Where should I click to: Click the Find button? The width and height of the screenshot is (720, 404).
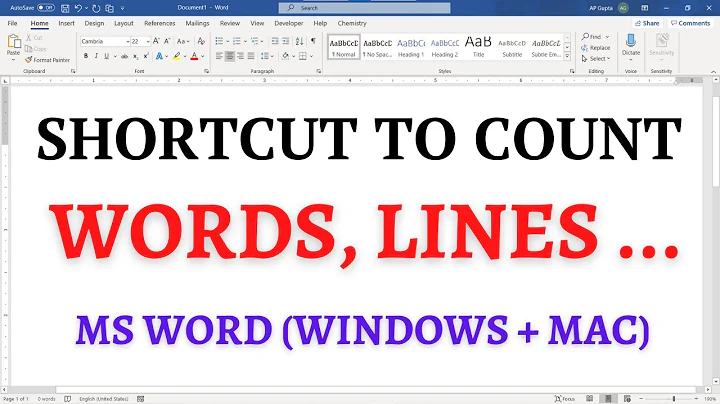pyautogui.click(x=592, y=36)
